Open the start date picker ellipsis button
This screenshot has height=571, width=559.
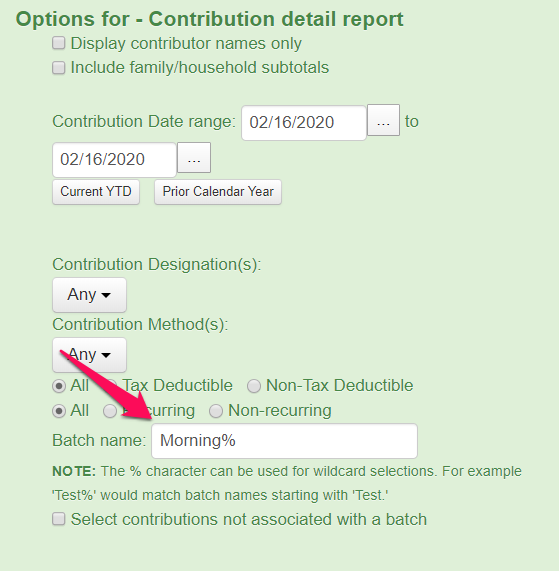coord(383,120)
